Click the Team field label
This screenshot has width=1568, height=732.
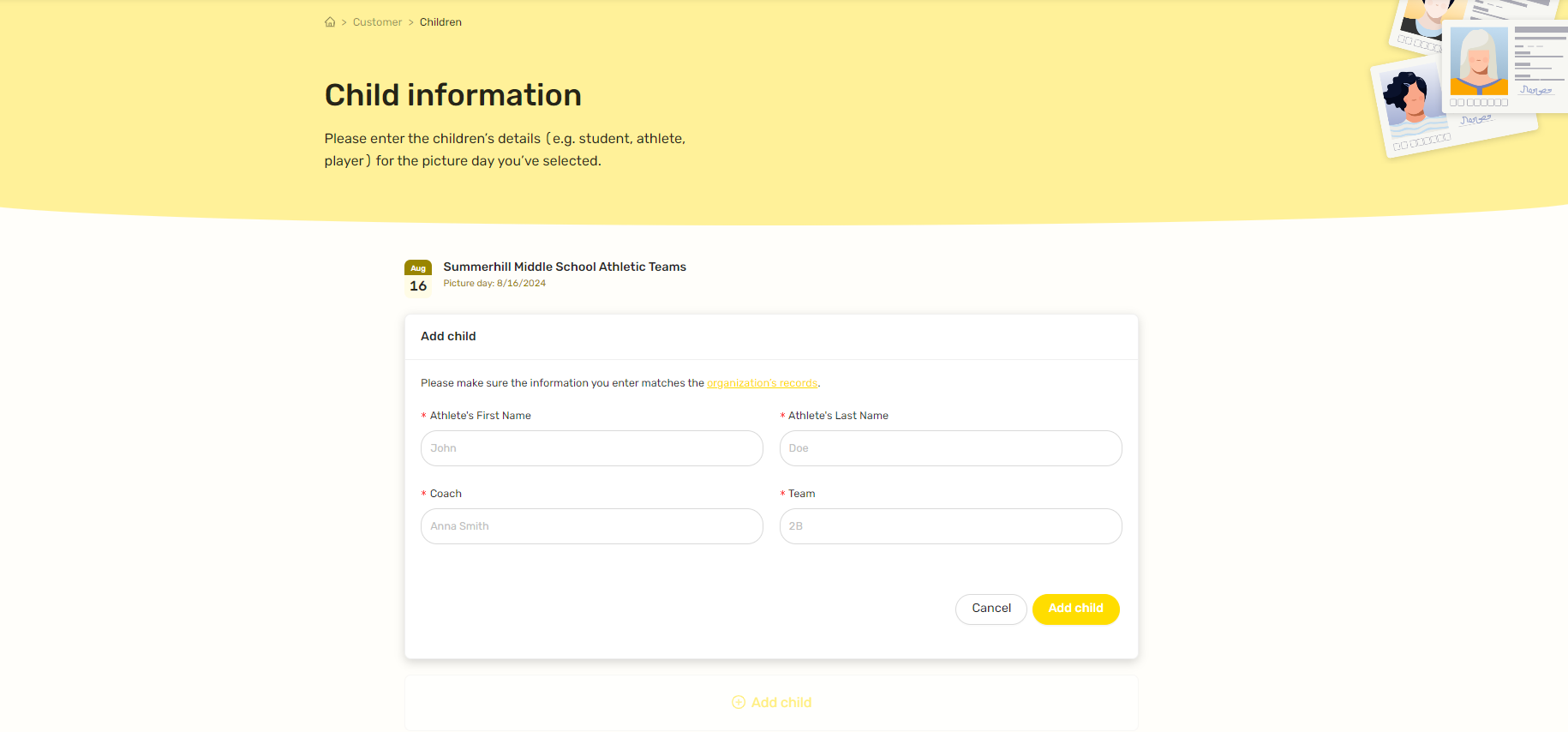tap(802, 494)
